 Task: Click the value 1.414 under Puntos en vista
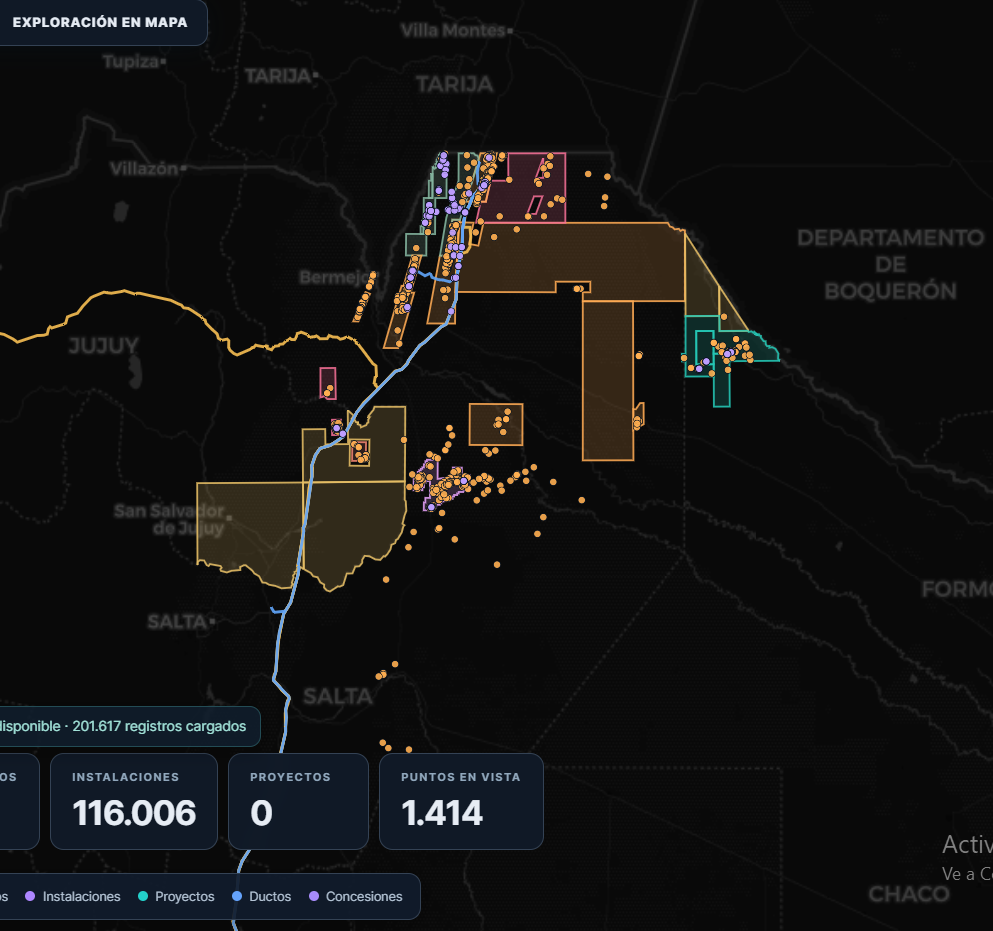pyautogui.click(x=441, y=813)
